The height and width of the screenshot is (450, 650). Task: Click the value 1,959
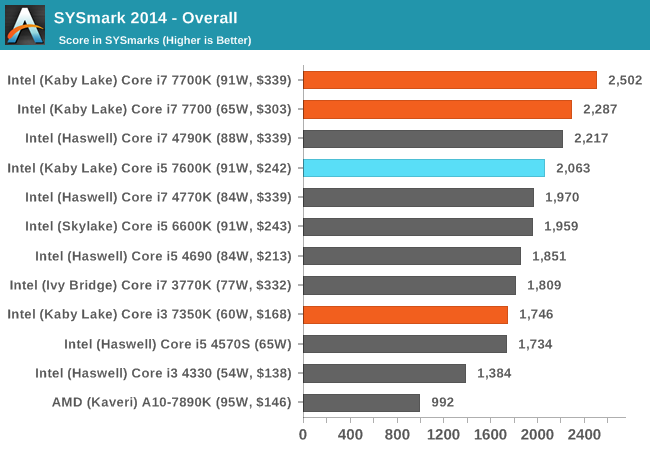pyautogui.click(x=561, y=226)
